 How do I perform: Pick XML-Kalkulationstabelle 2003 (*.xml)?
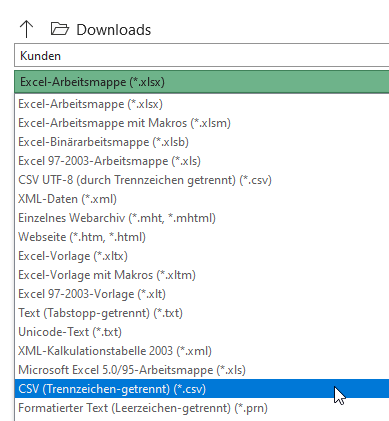tap(202, 351)
